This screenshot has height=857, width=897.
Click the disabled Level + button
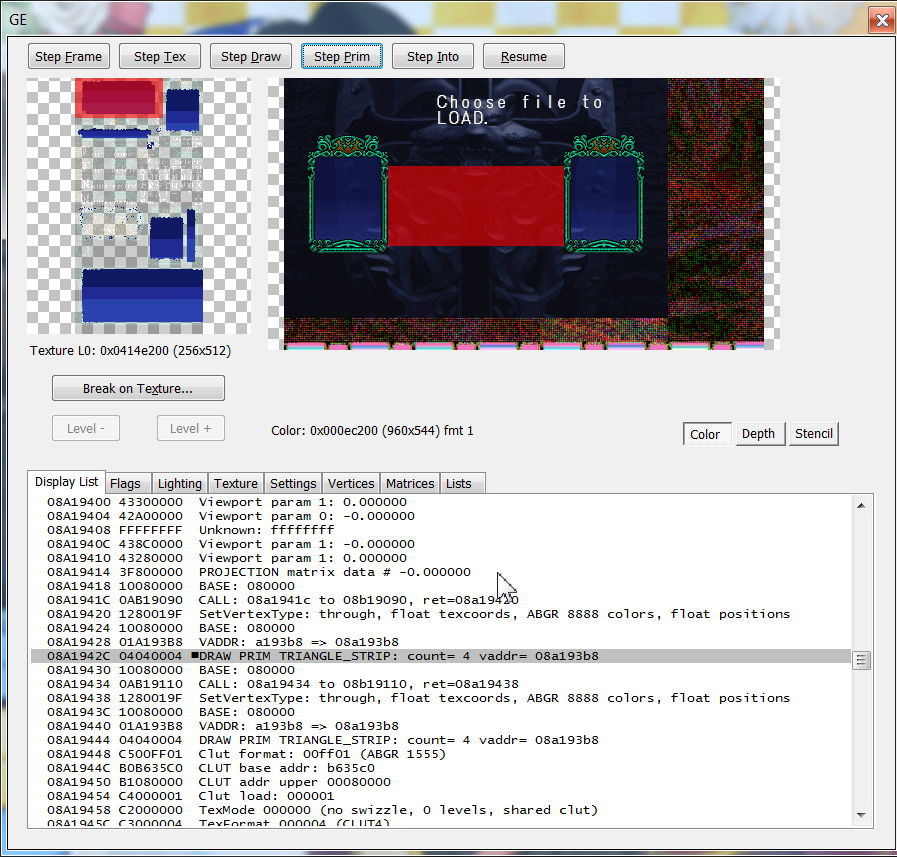190,428
